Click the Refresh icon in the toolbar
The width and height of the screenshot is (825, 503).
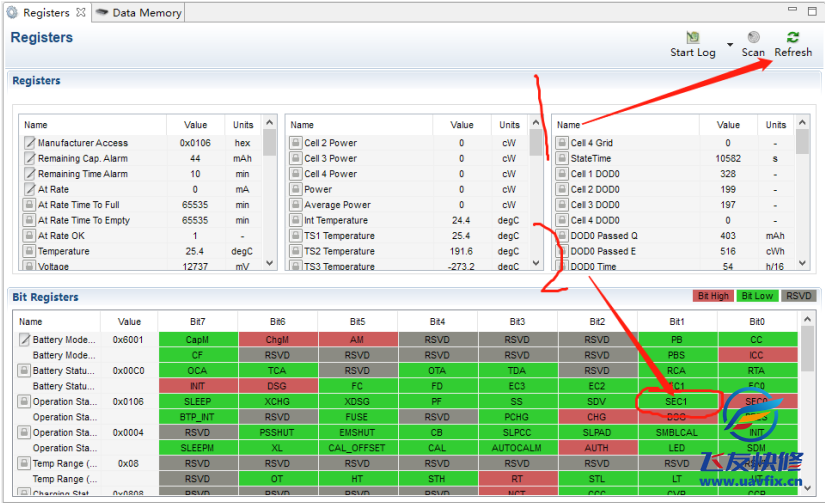(x=792, y=37)
